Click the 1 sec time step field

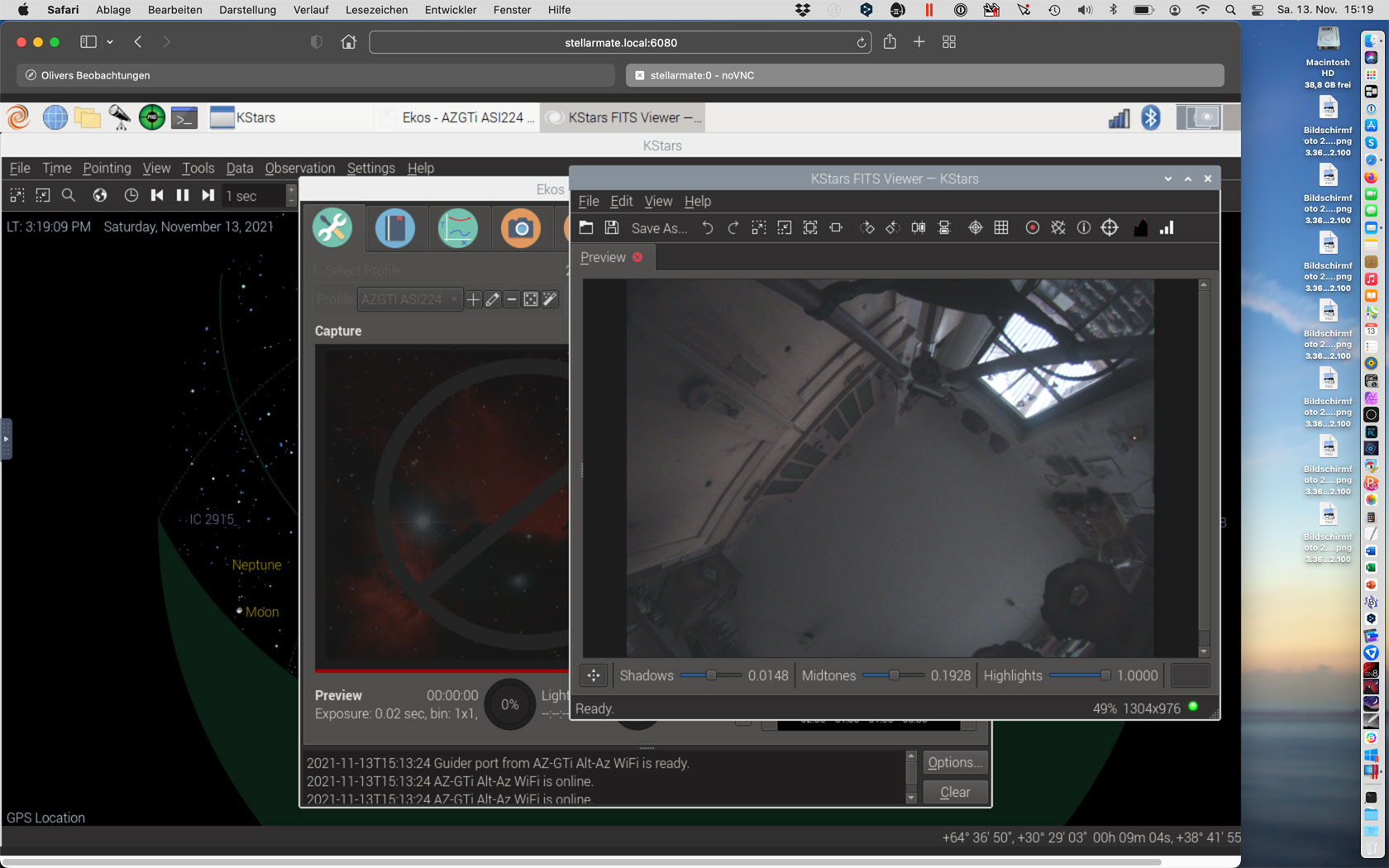point(255,196)
